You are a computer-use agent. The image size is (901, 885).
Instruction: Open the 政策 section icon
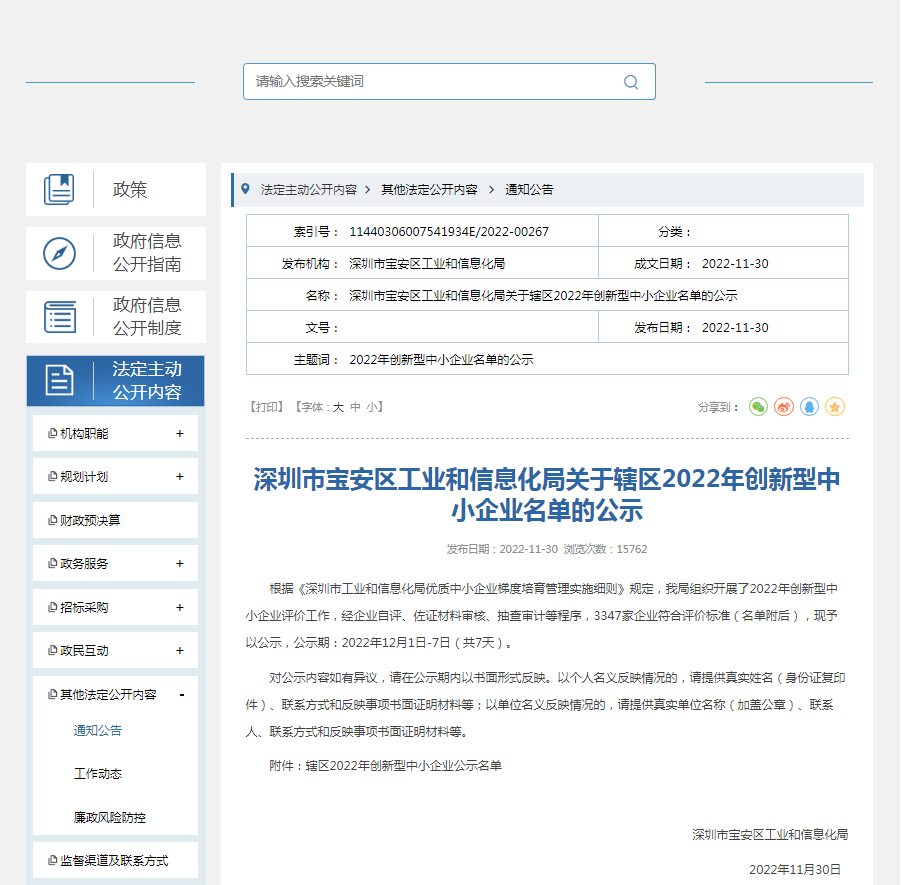click(59, 189)
